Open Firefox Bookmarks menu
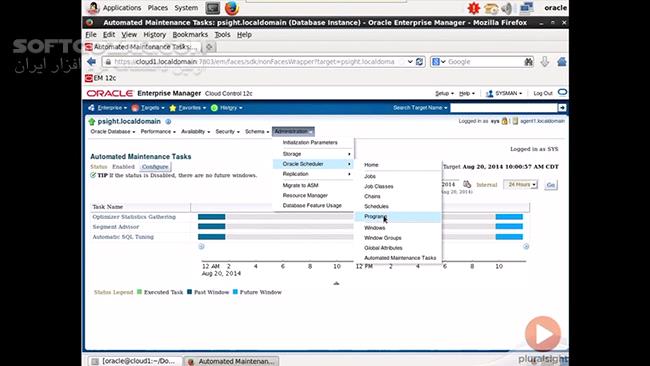Screen dimensions: 650x366 pos(190,35)
